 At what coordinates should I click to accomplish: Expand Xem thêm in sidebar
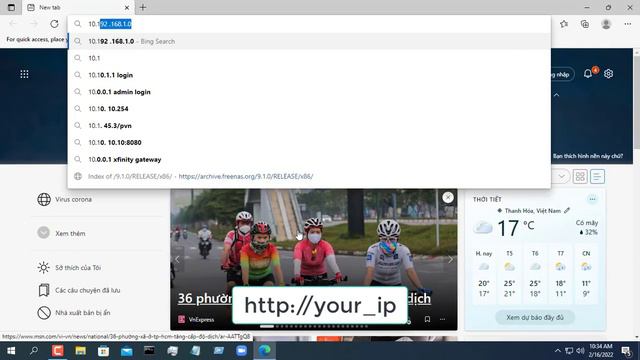point(70,233)
